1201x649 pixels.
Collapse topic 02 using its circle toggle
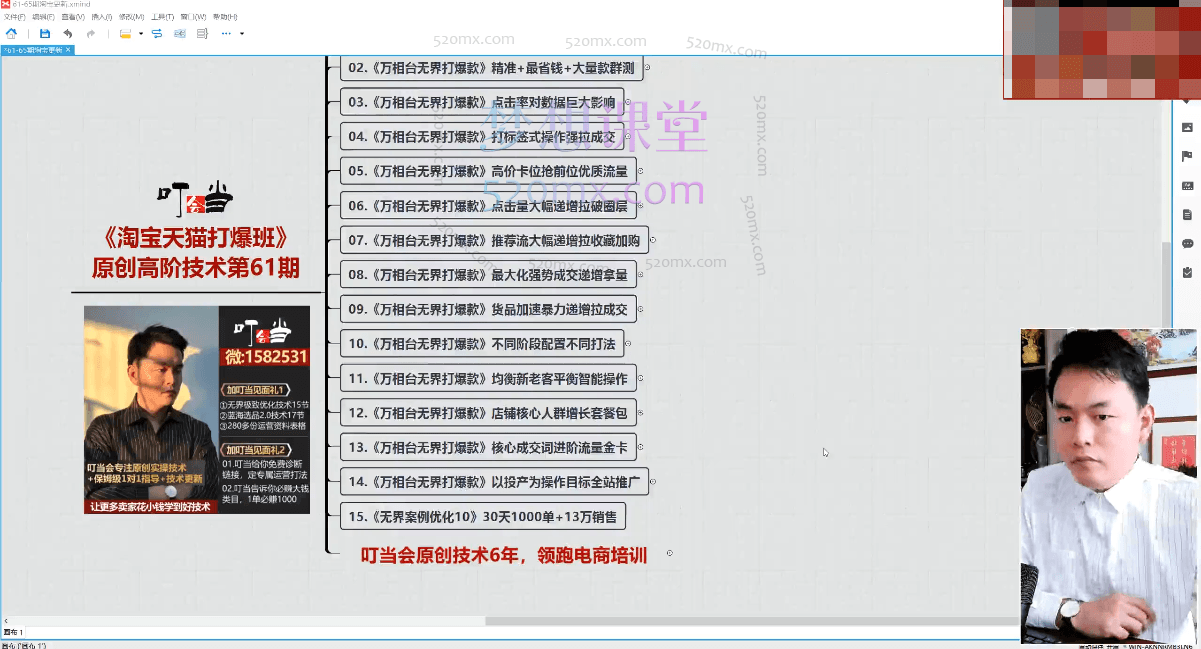[646, 69]
